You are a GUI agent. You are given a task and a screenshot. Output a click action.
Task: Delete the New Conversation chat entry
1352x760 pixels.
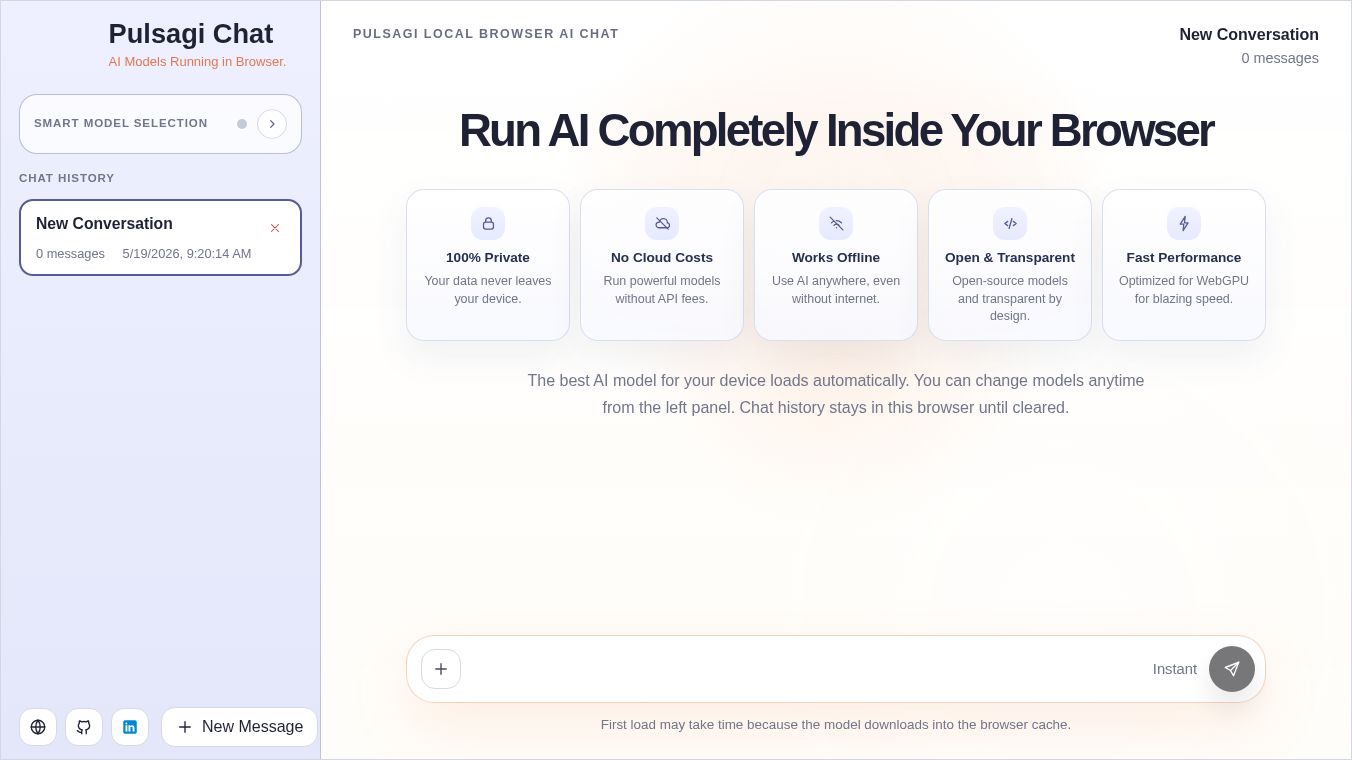[275, 228]
